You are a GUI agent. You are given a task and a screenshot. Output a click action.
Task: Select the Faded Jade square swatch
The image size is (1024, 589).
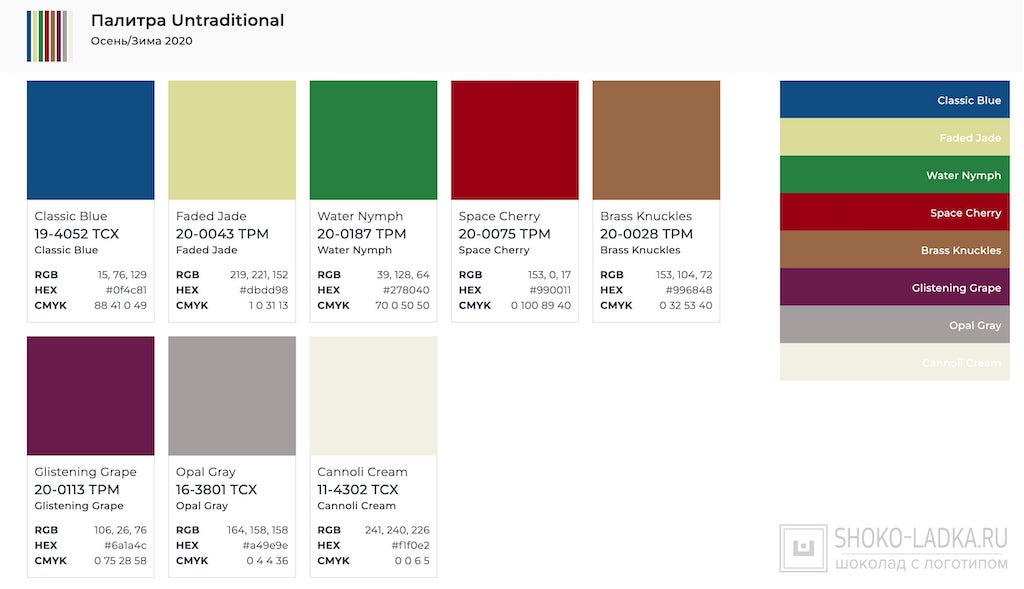232,140
